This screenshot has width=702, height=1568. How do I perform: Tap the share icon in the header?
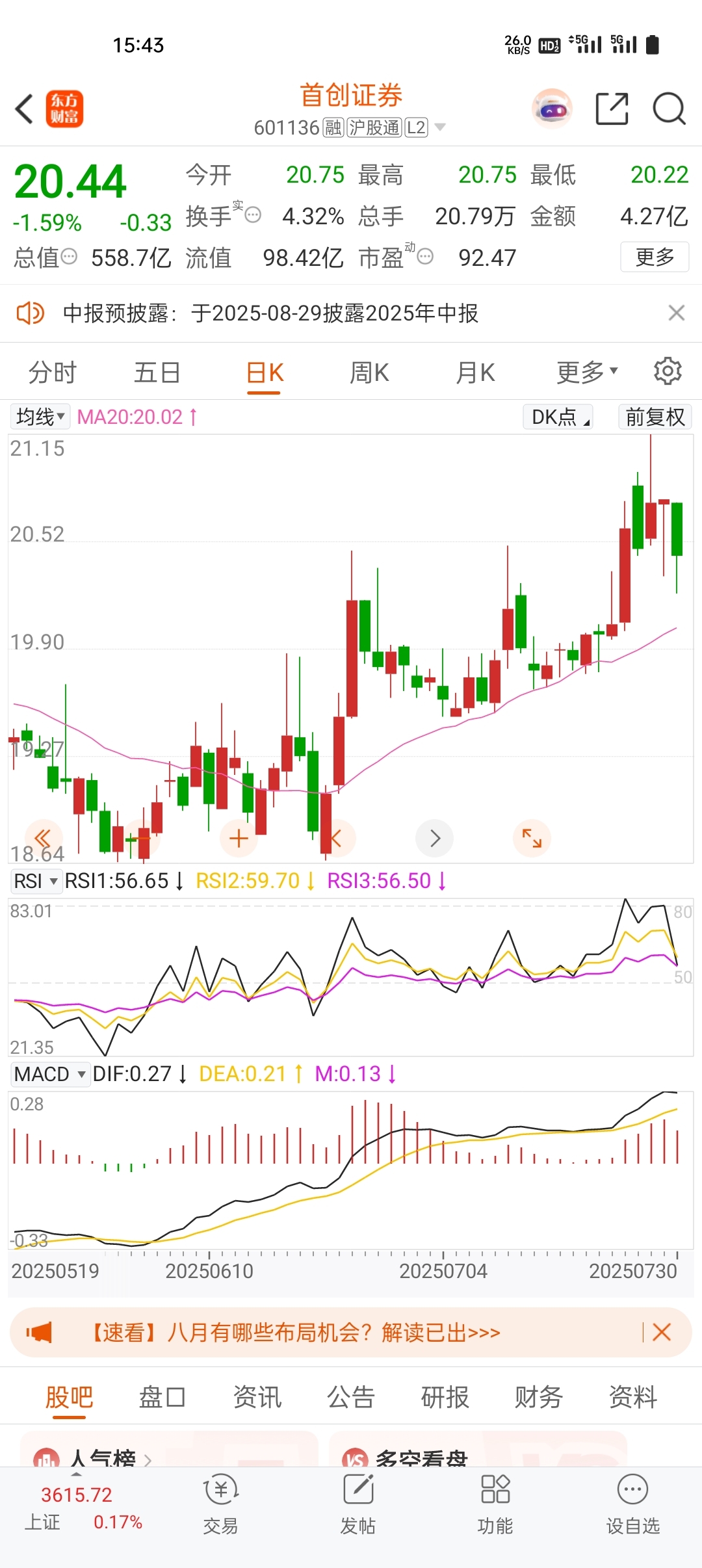tap(612, 109)
